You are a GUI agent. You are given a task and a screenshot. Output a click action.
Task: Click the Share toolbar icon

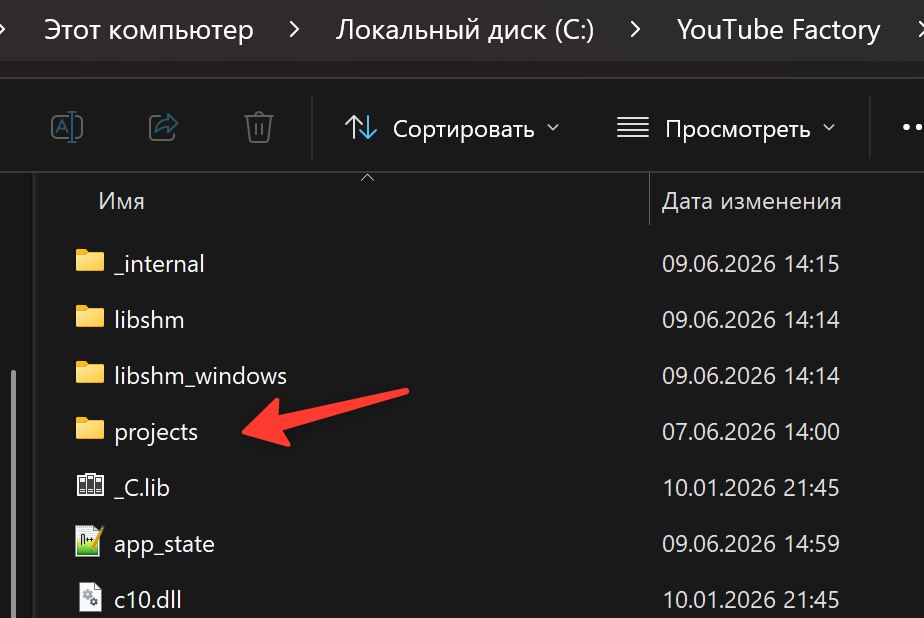[163, 127]
